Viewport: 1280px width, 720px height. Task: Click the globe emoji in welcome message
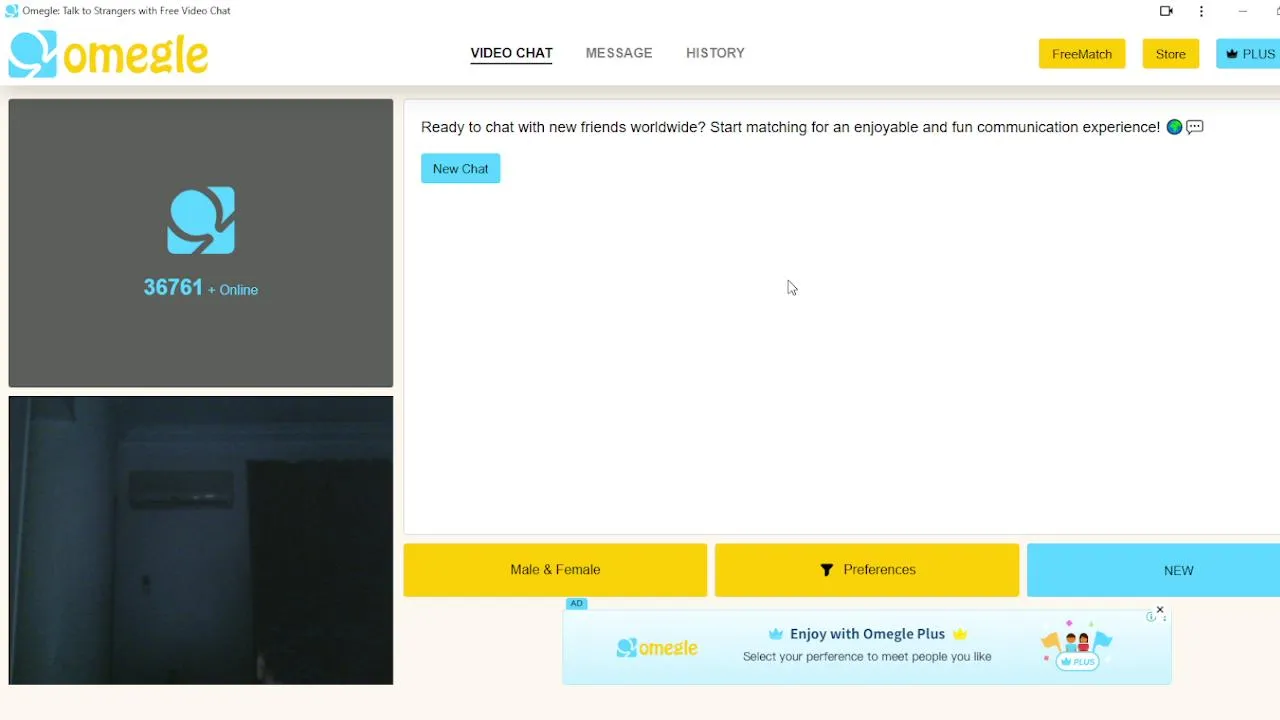1174,127
